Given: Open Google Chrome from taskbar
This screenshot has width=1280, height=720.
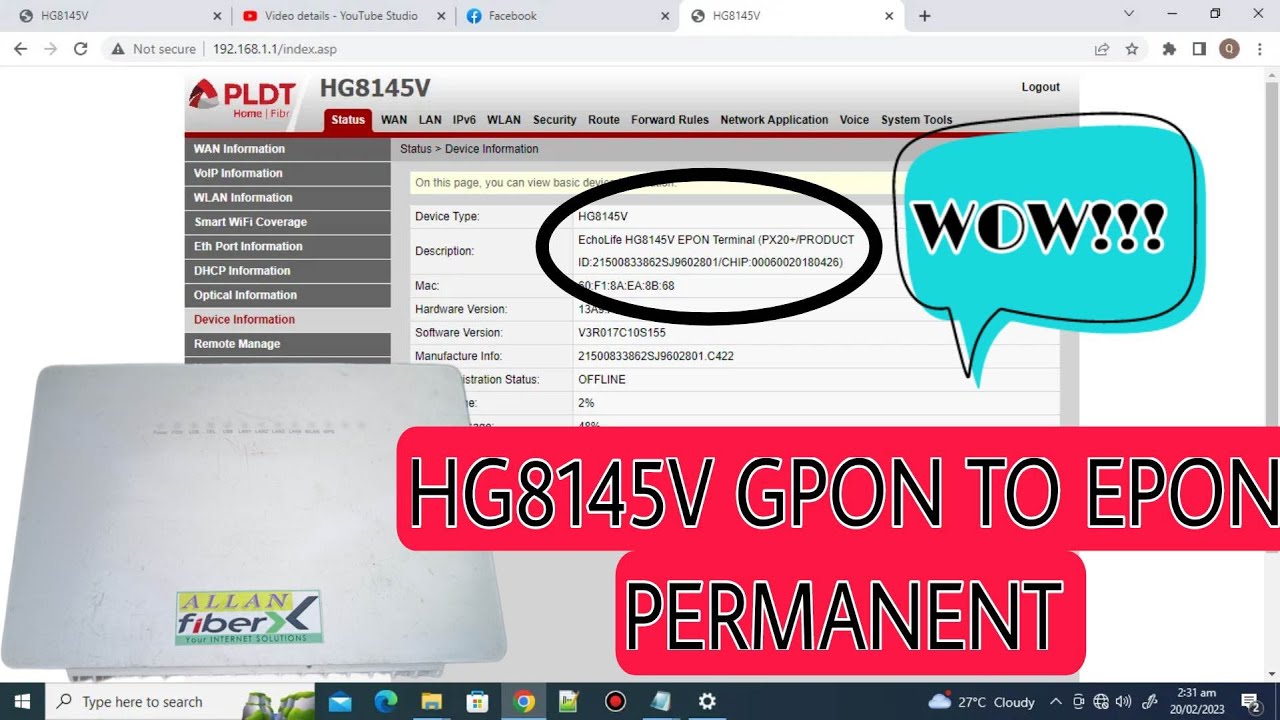Looking at the screenshot, I should tap(523, 701).
